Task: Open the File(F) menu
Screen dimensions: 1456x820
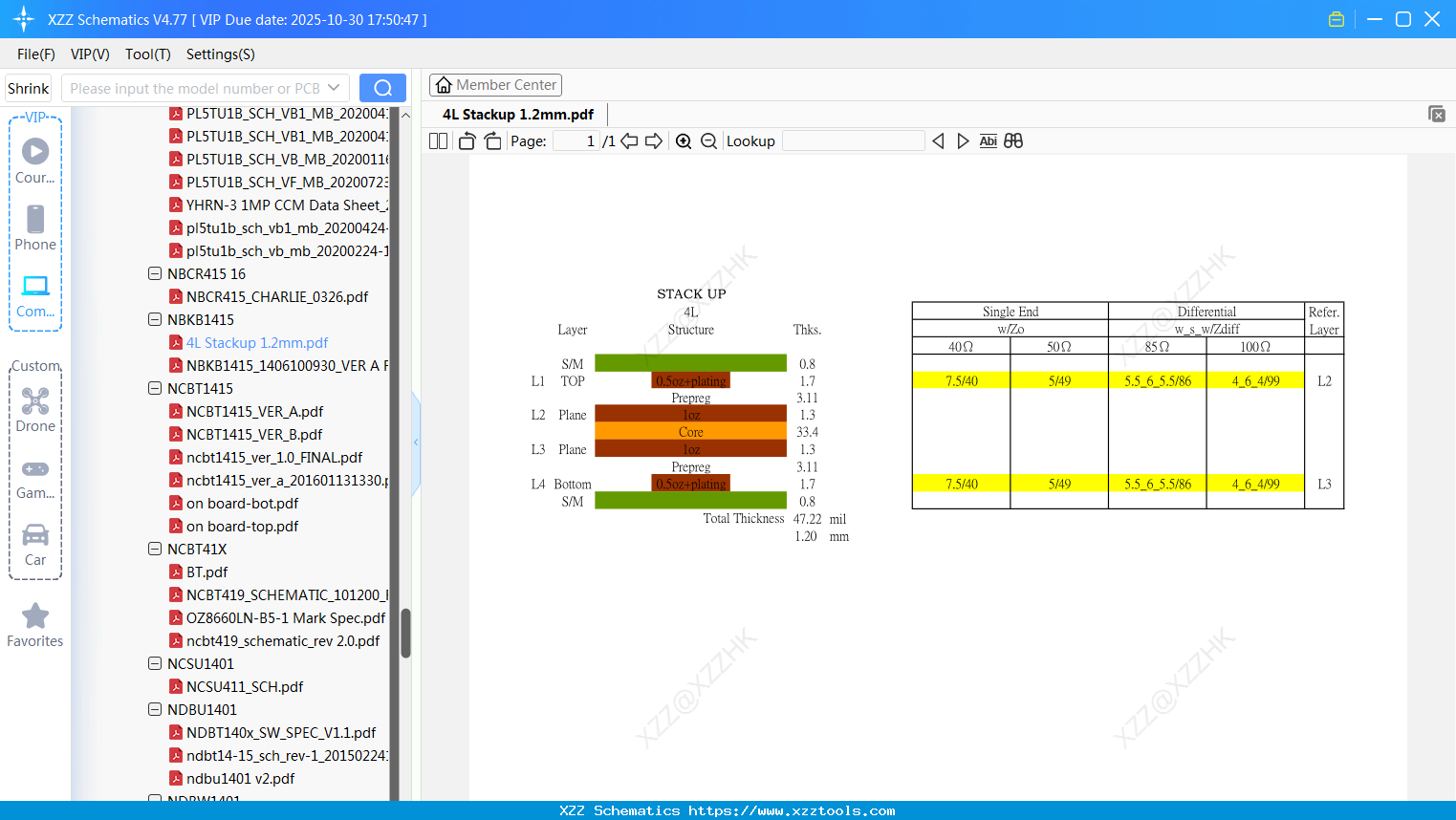Action: click(x=36, y=54)
